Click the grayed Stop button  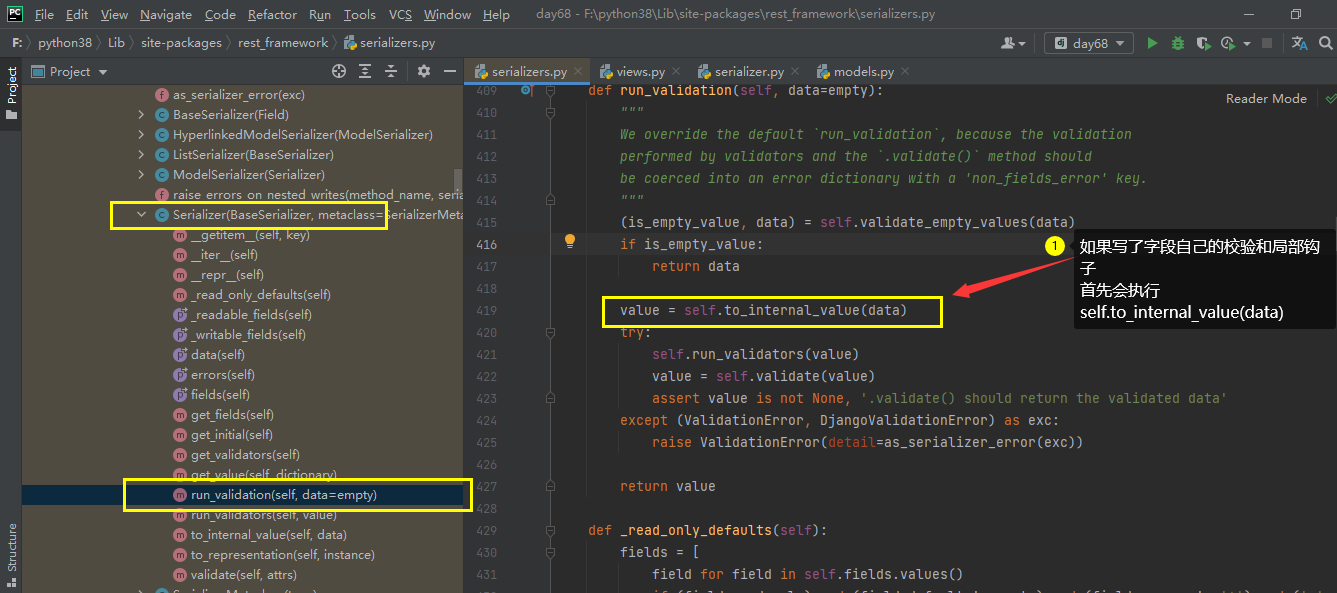[x=1267, y=43]
